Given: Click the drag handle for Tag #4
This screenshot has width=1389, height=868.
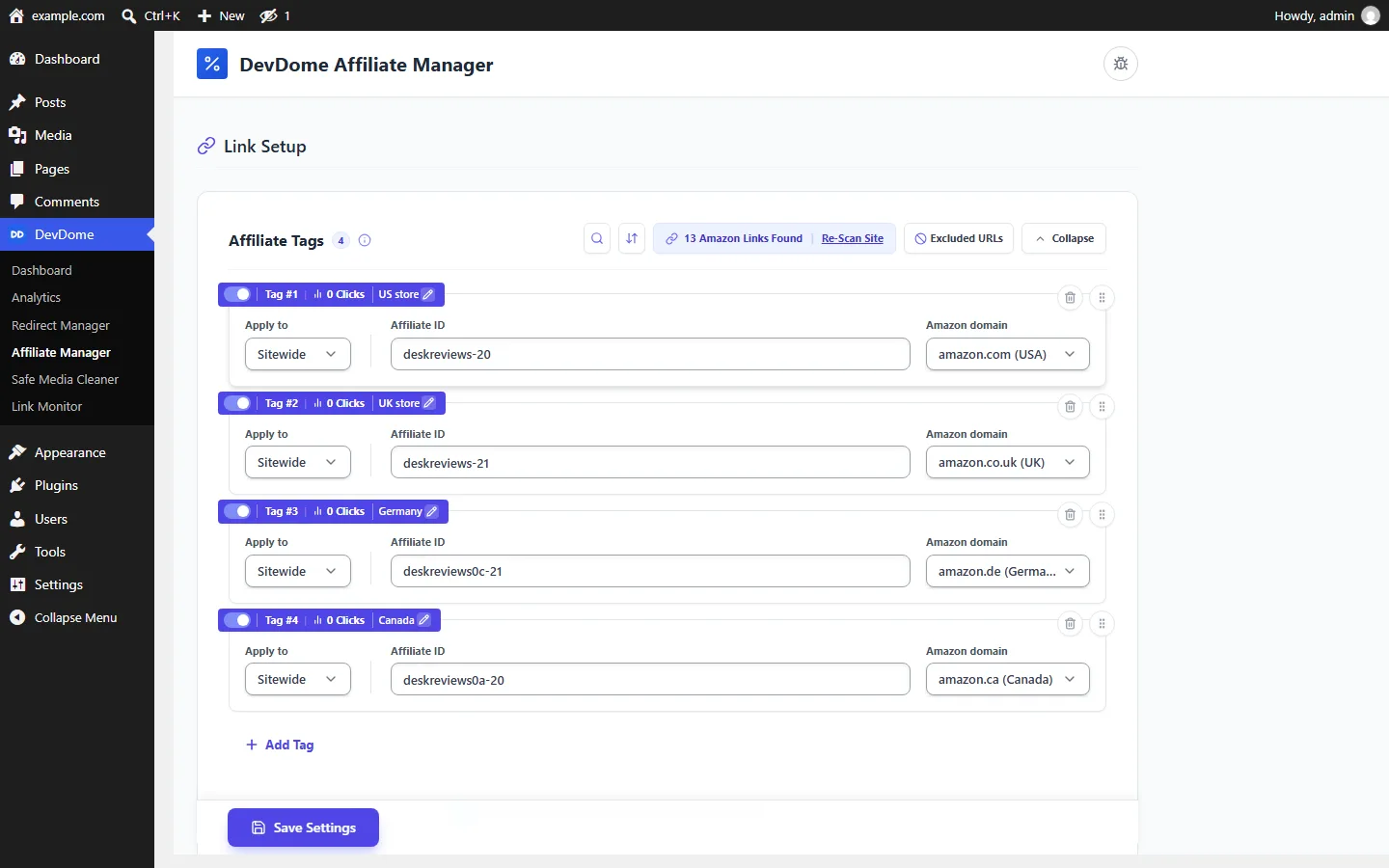Looking at the screenshot, I should (x=1102, y=624).
